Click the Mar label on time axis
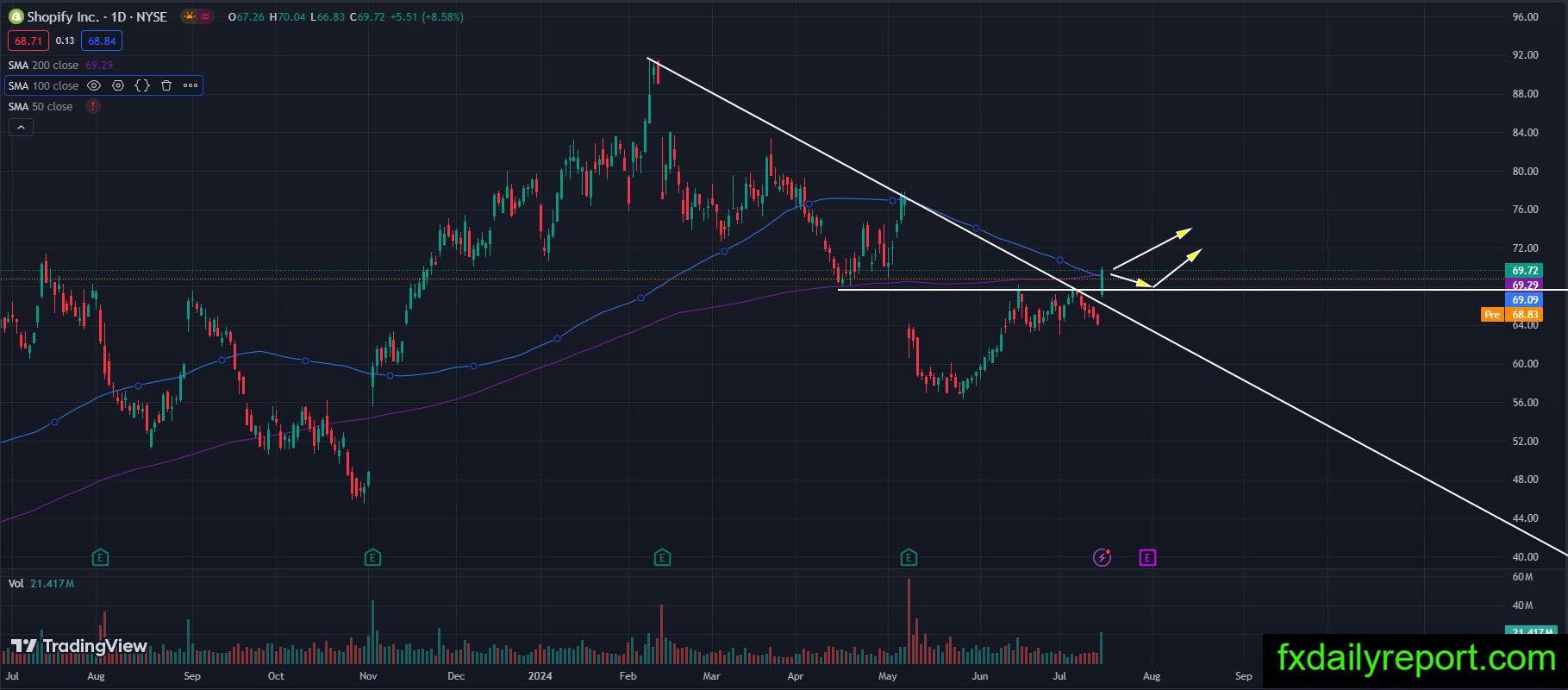 (x=711, y=676)
